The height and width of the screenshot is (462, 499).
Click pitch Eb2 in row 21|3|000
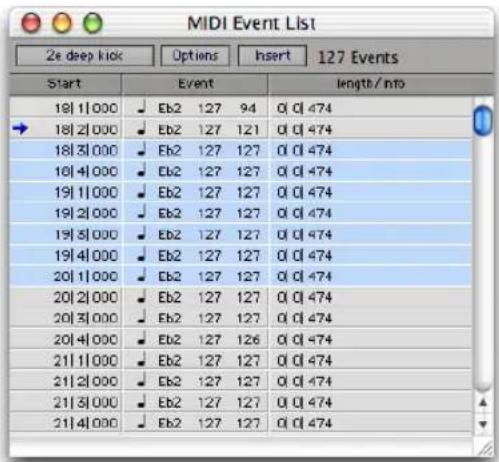pos(170,403)
